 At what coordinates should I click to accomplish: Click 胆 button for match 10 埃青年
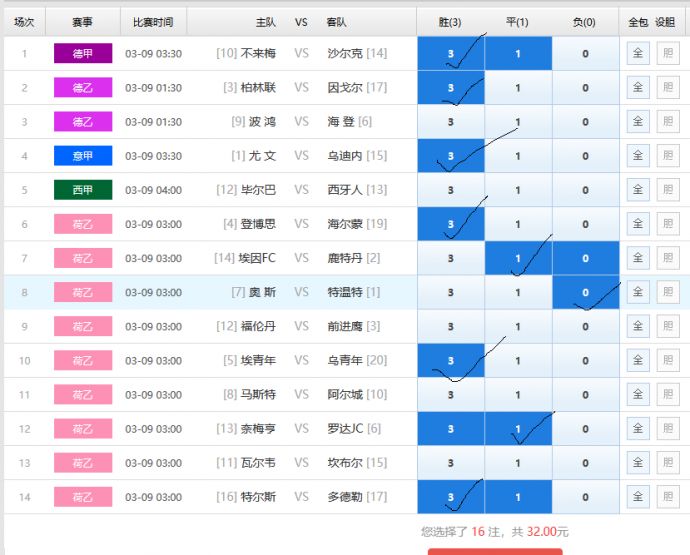tap(668, 360)
